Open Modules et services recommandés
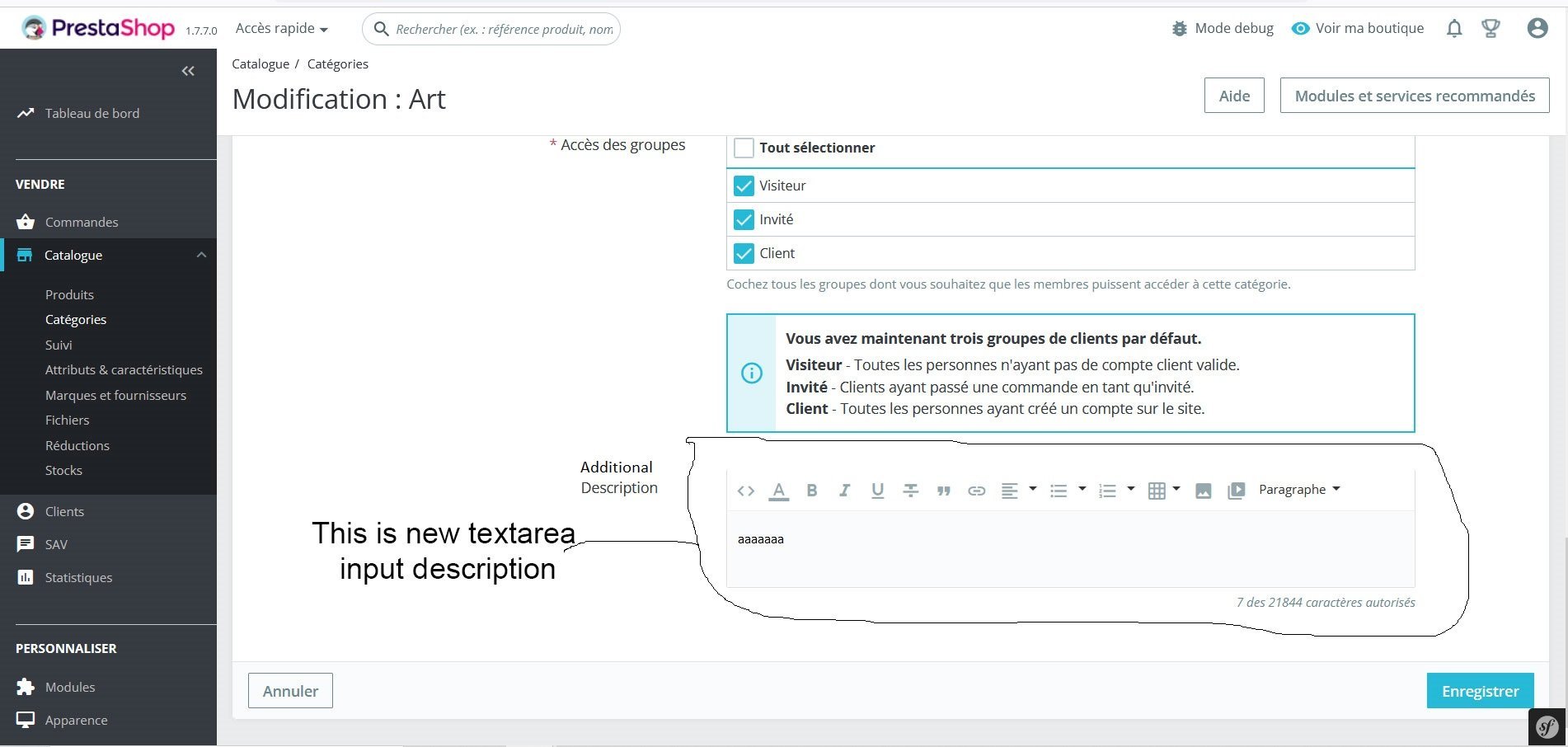Viewport: 1568px width, 747px height. click(x=1415, y=96)
